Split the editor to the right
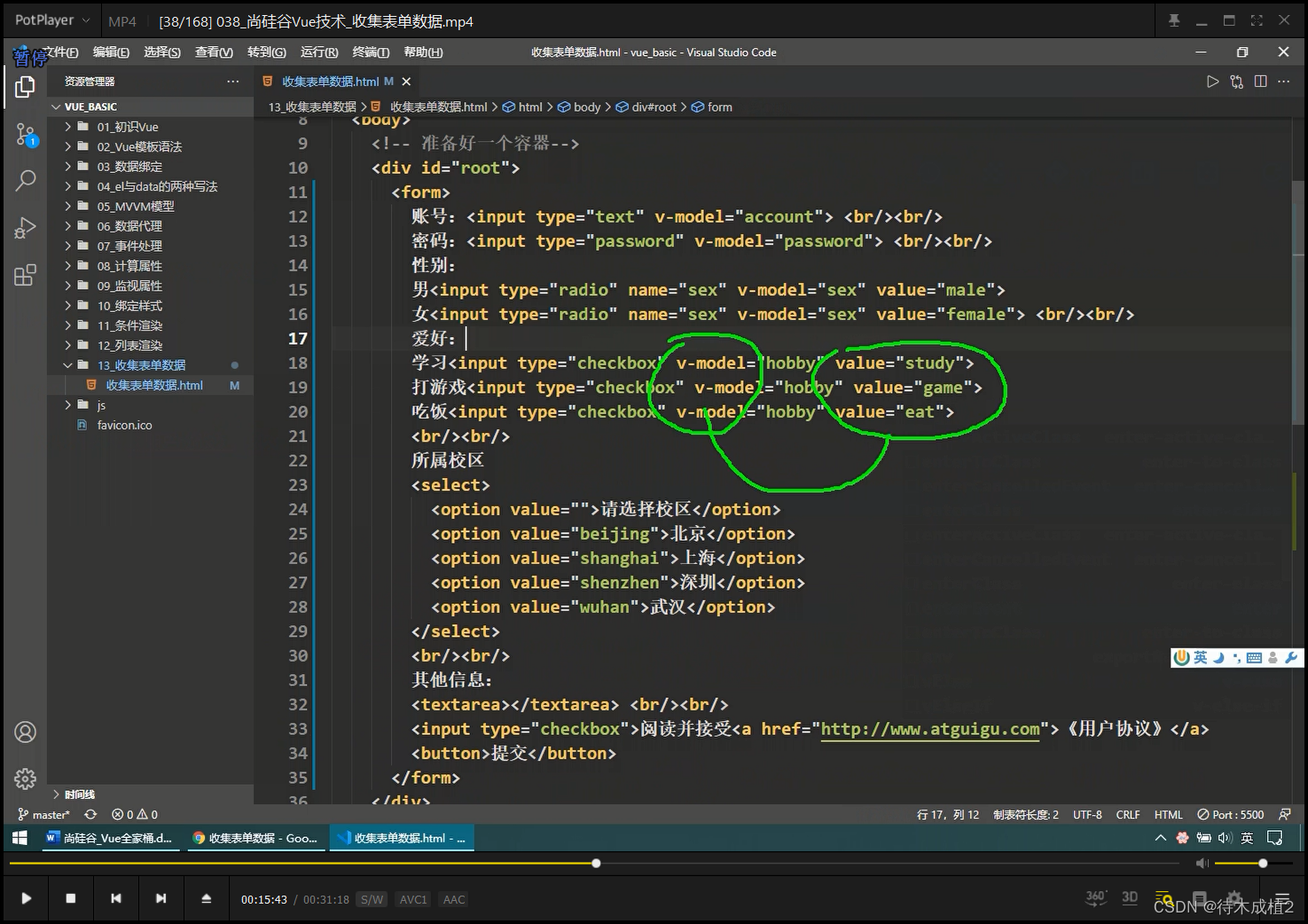This screenshot has width=1308, height=924. 1260,82
